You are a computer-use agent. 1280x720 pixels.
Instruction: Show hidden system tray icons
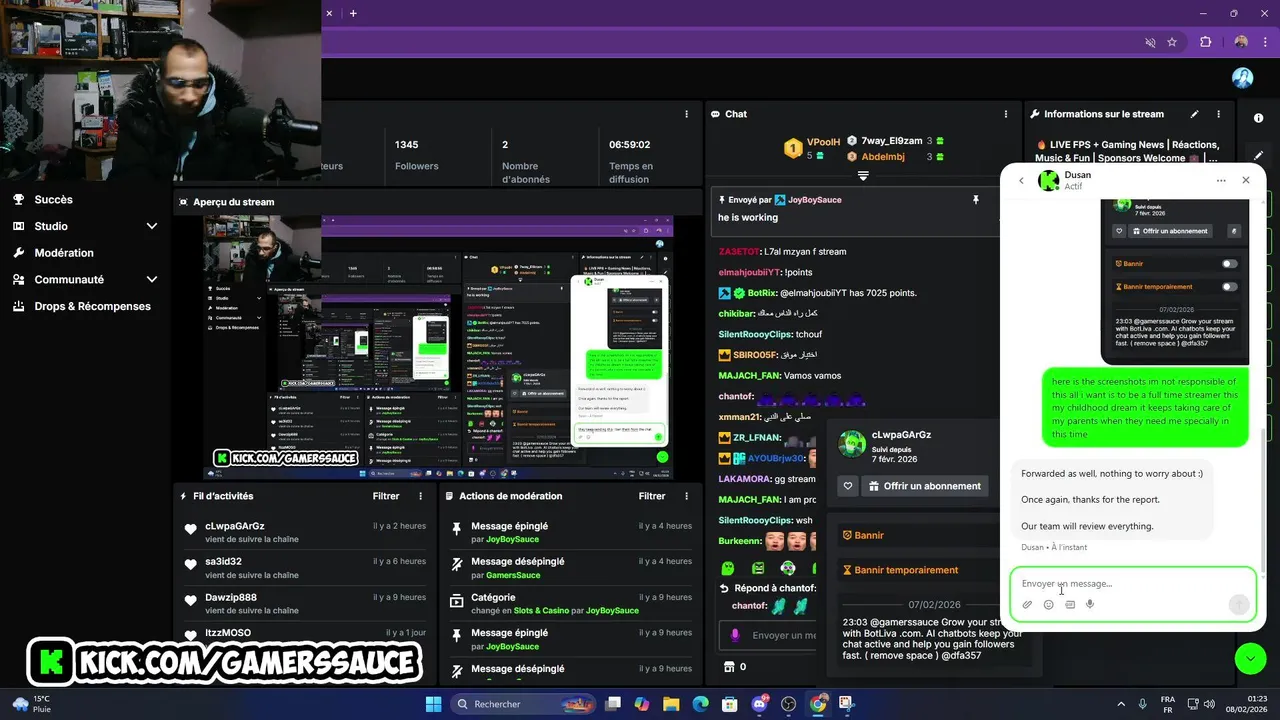pos(1120,704)
